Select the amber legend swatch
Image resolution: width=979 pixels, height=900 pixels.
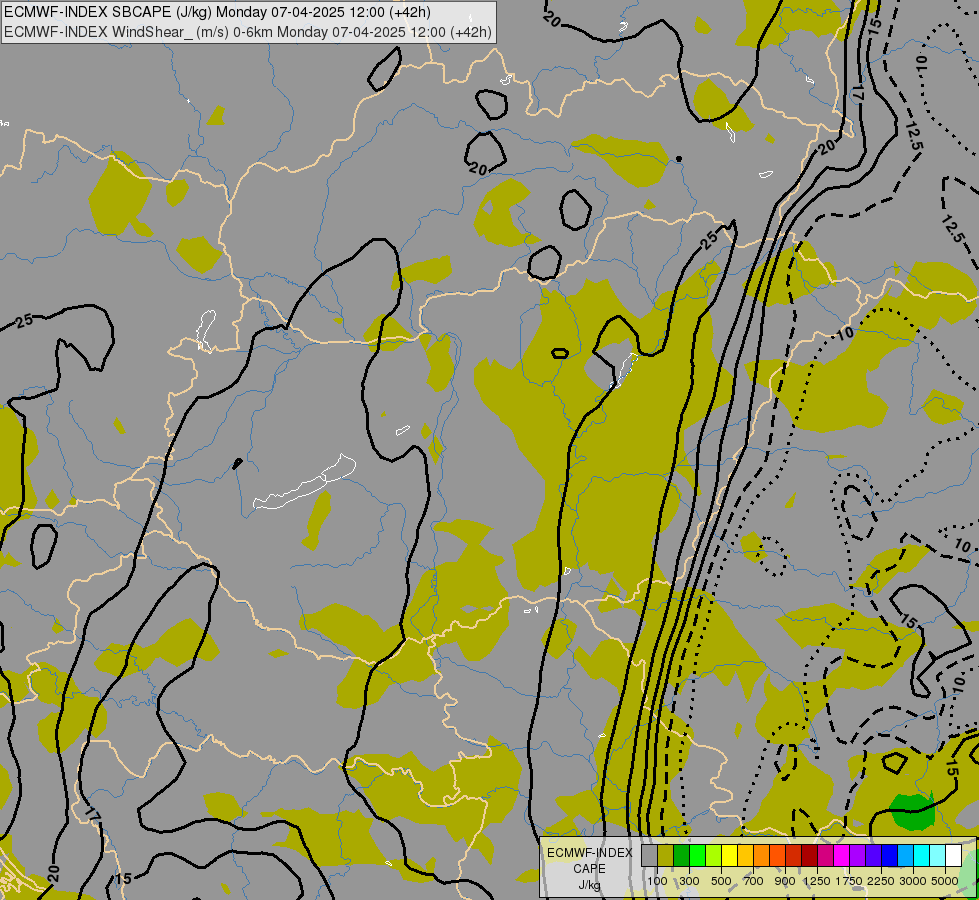pos(745,855)
